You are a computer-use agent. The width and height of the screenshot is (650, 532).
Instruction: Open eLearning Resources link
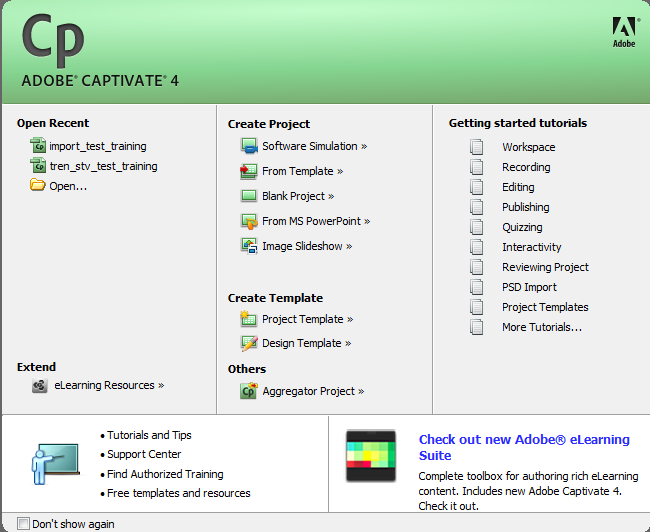[109, 385]
